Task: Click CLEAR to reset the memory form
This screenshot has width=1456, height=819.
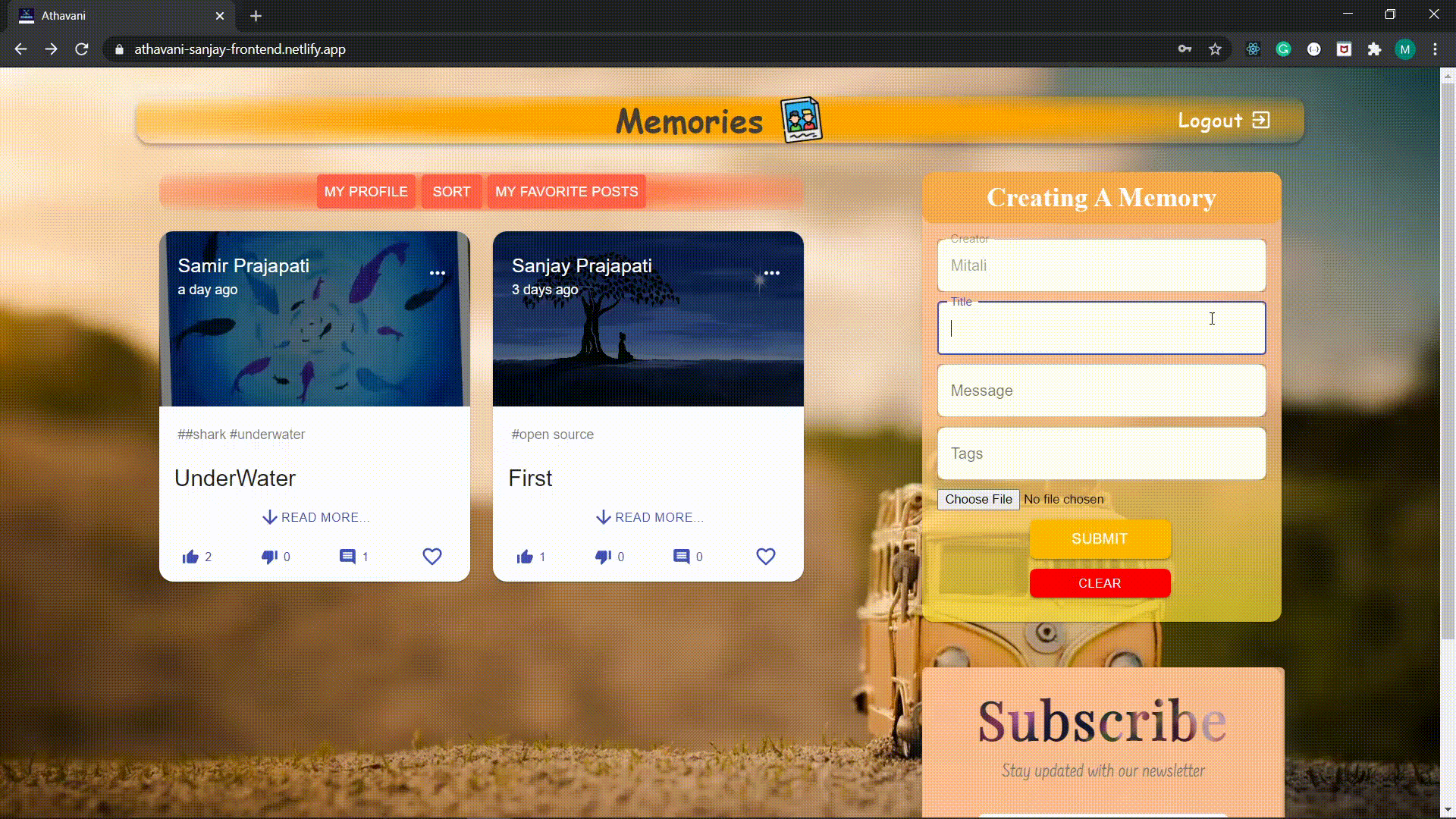Action: point(1100,583)
